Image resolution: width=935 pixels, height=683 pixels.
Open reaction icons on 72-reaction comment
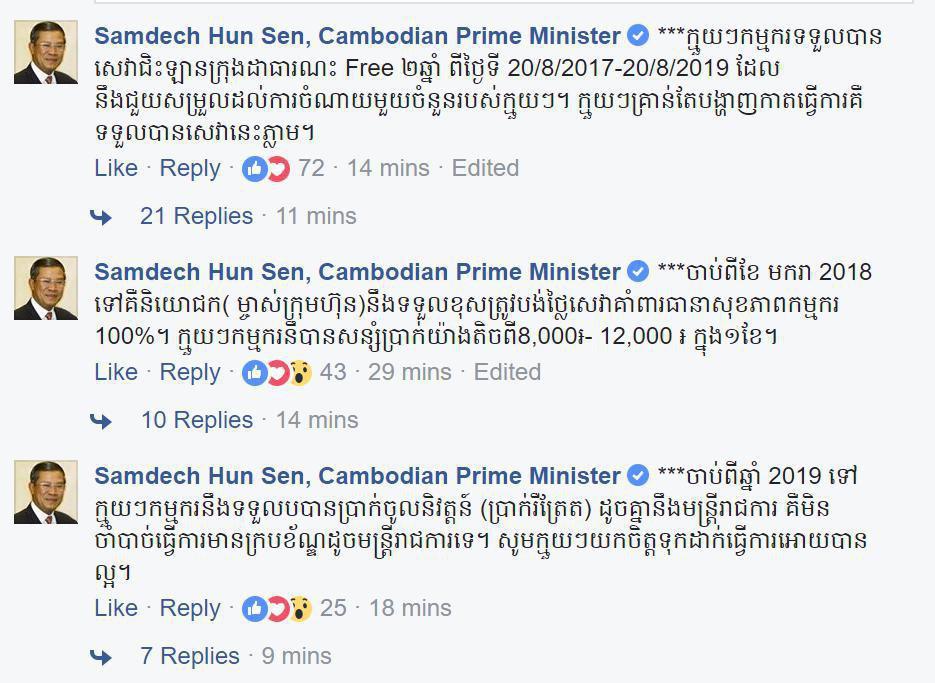[266, 168]
